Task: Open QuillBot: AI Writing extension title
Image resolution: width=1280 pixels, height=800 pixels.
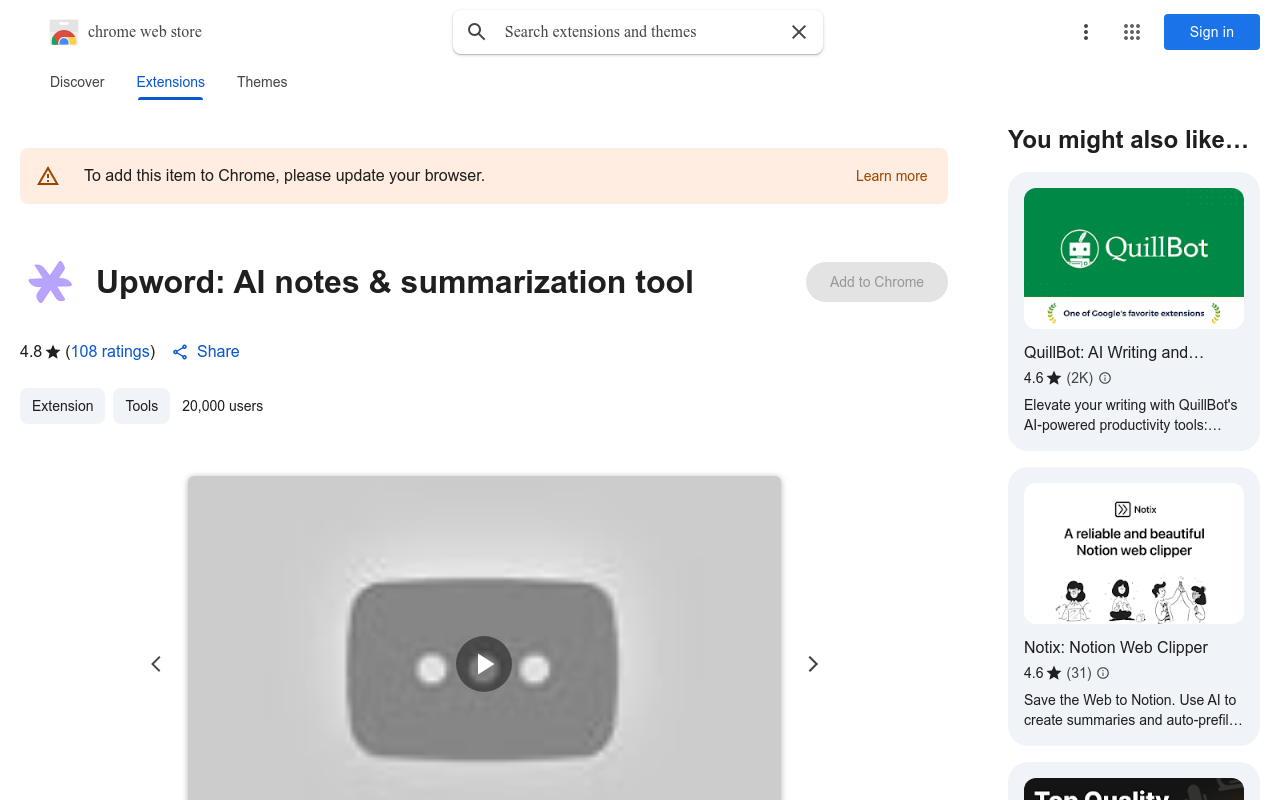Action: click(1114, 352)
